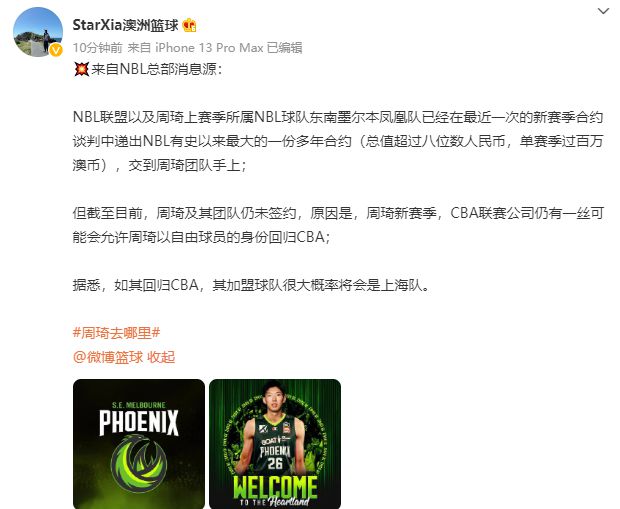Open the post options chevron menu
The width and height of the screenshot is (620, 509).
[x=603, y=11]
